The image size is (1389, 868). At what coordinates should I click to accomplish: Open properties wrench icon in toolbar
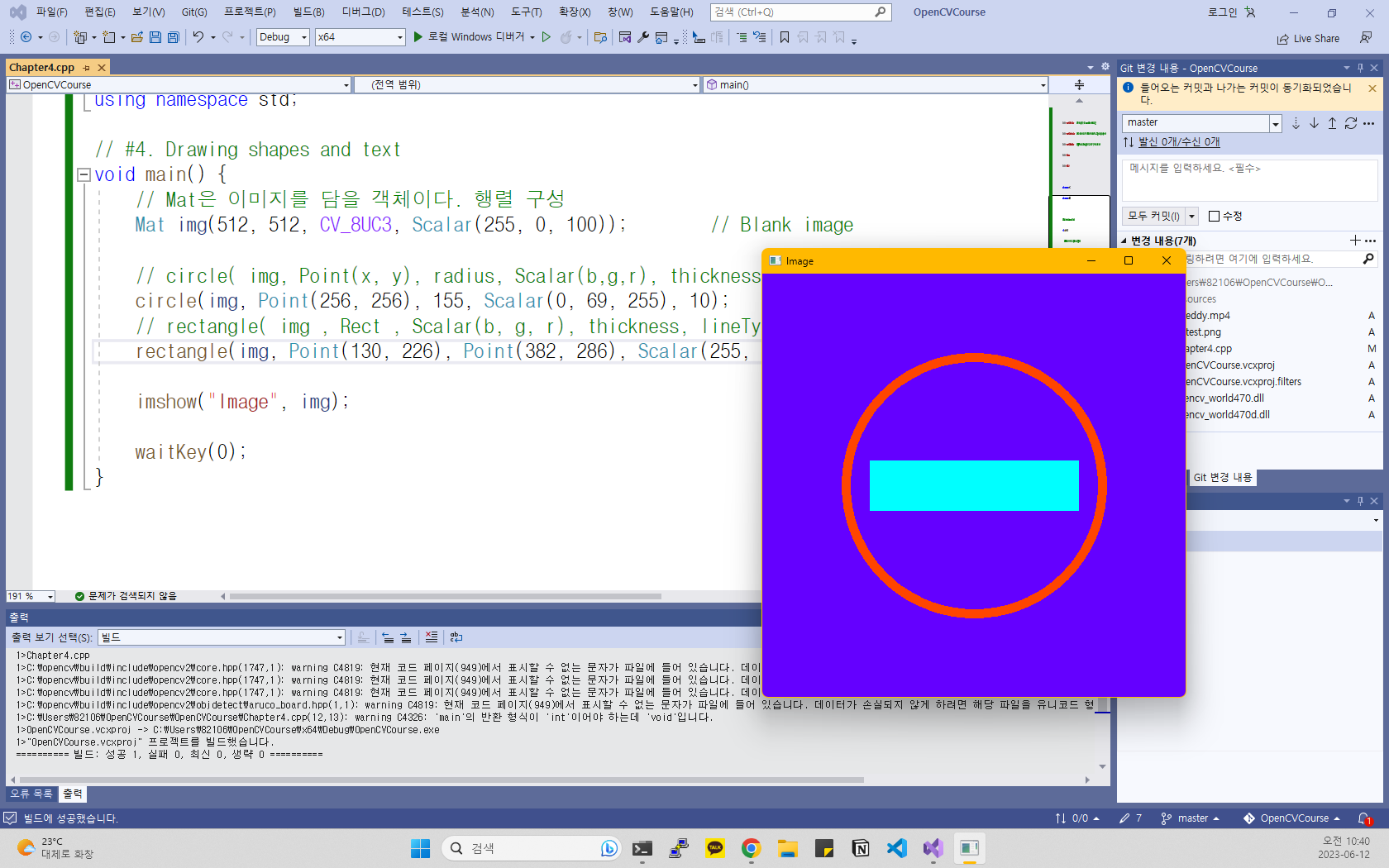[643, 37]
